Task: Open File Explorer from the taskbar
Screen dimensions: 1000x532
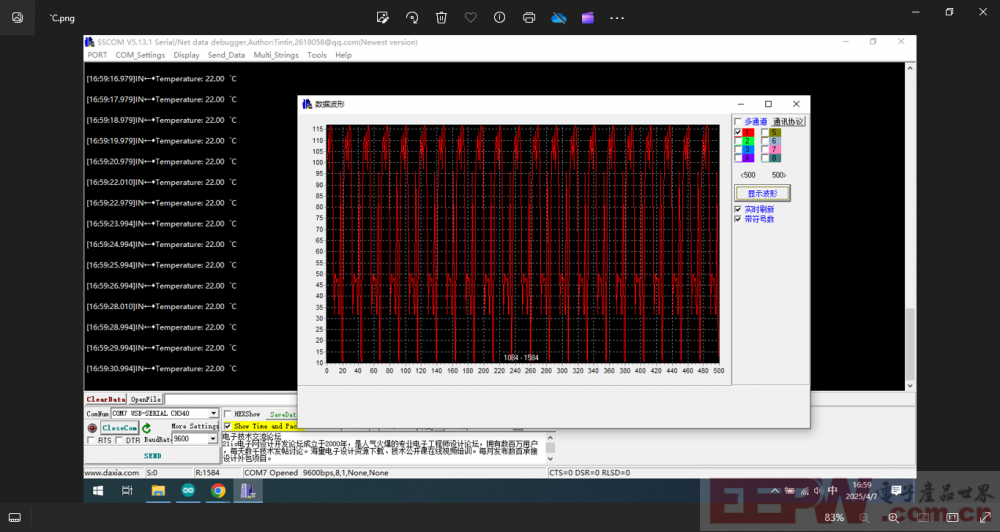Action: point(158,491)
